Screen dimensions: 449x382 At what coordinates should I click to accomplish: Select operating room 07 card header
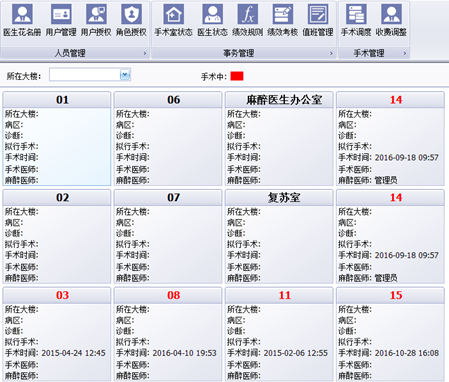168,197
